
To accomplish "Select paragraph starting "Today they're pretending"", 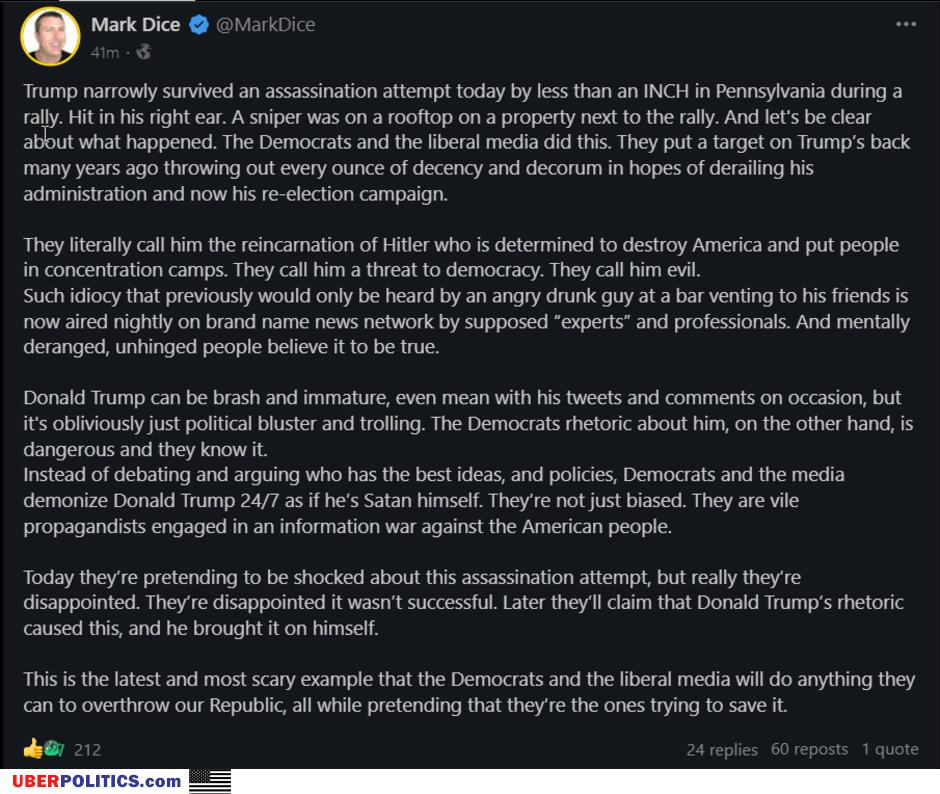I will (x=463, y=603).
